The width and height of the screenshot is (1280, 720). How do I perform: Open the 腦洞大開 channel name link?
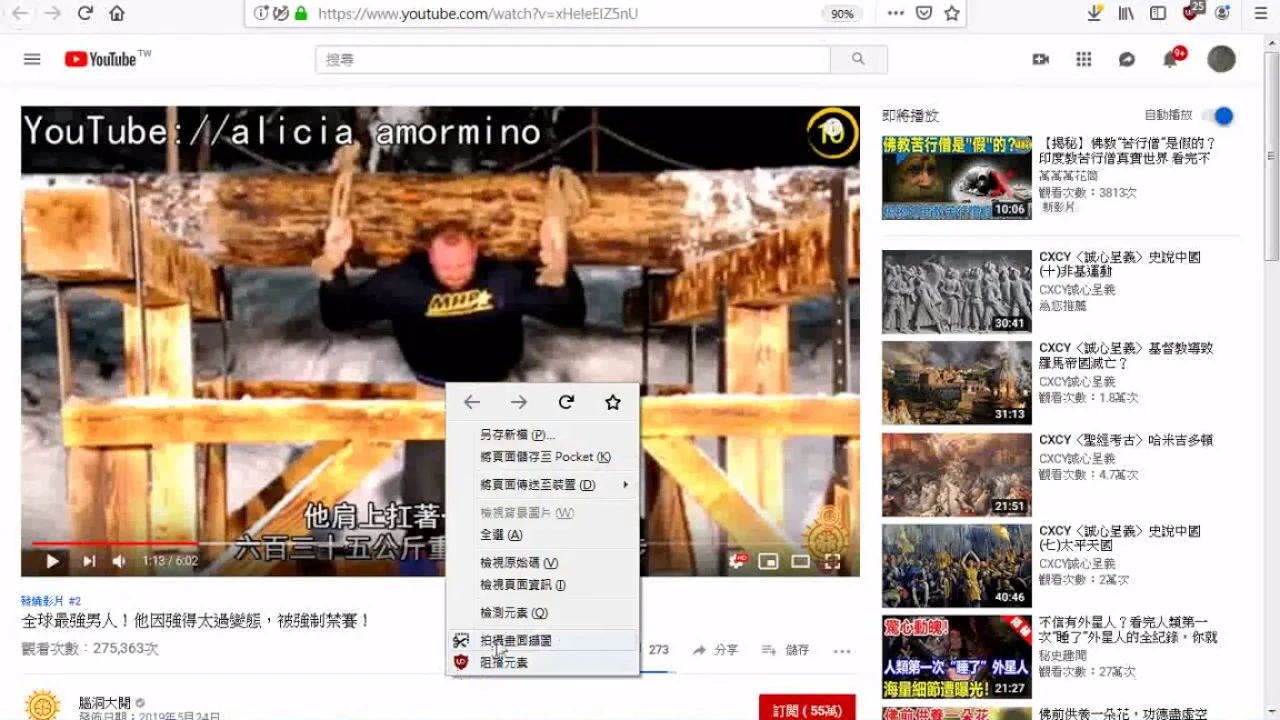pos(105,703)
